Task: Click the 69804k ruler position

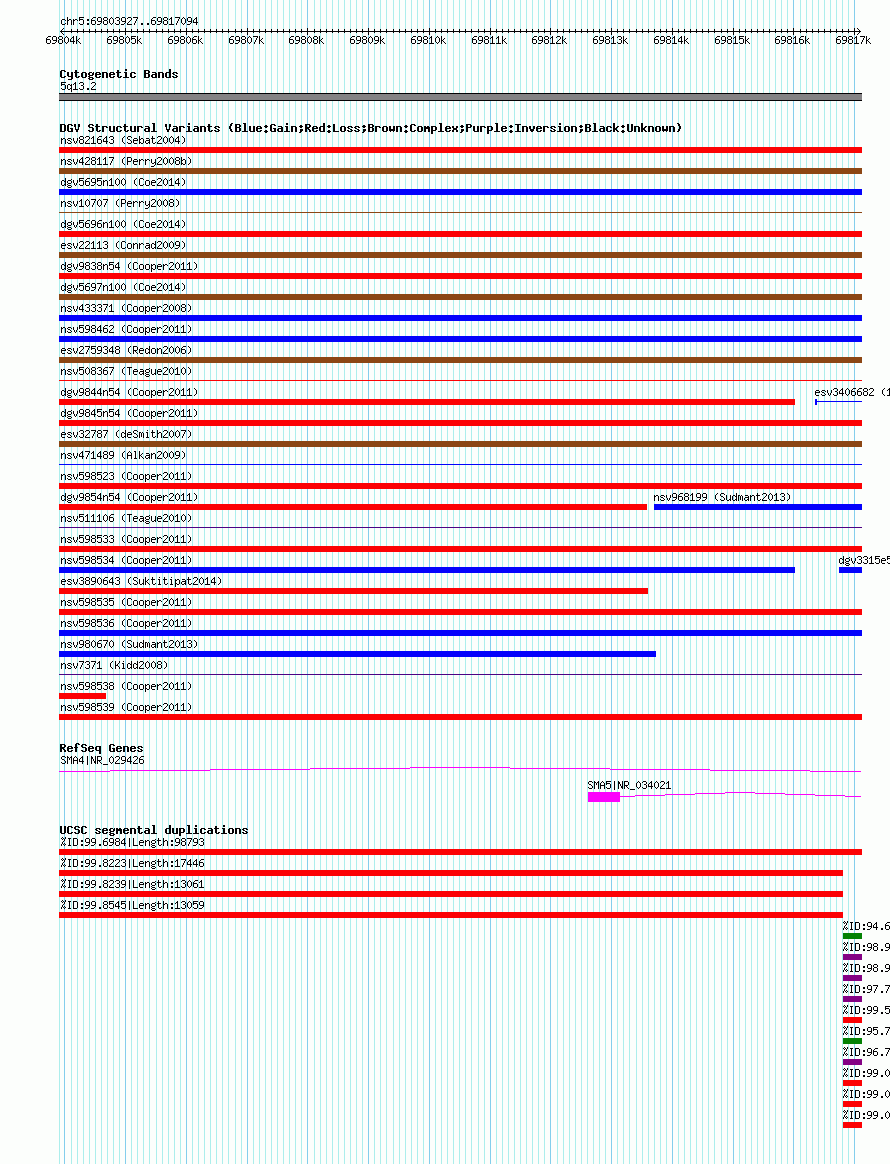Action: pos(63,41)
